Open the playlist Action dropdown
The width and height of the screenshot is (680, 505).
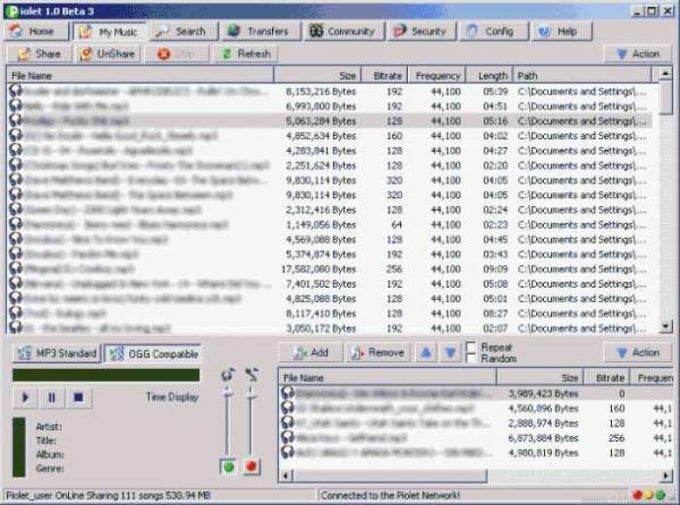638,353
